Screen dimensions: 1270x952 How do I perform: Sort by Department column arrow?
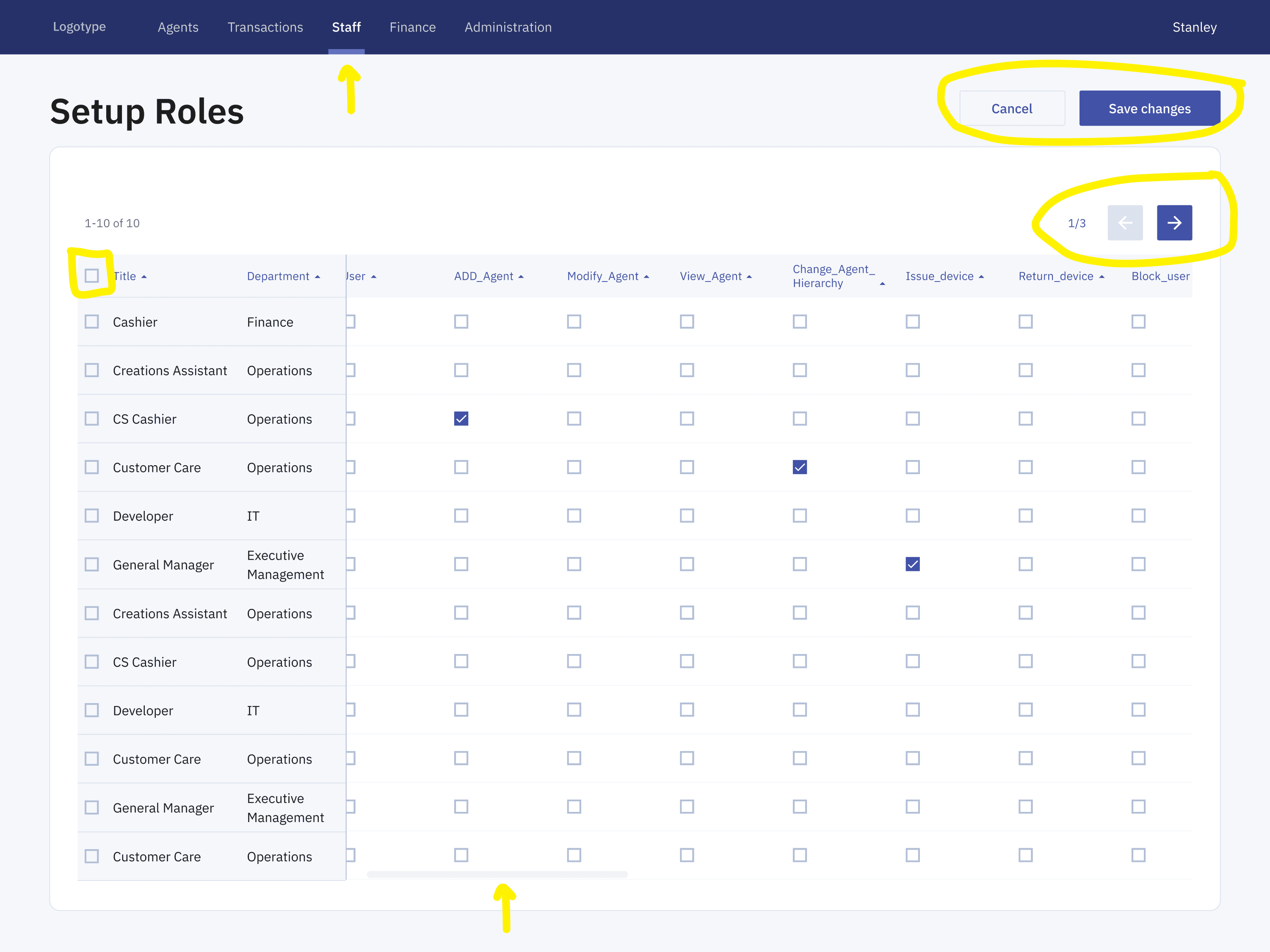pos(317,277)
